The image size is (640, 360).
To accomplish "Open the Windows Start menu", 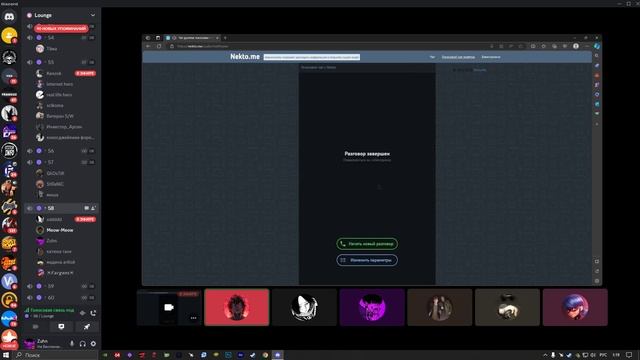I will click(6, 355).
